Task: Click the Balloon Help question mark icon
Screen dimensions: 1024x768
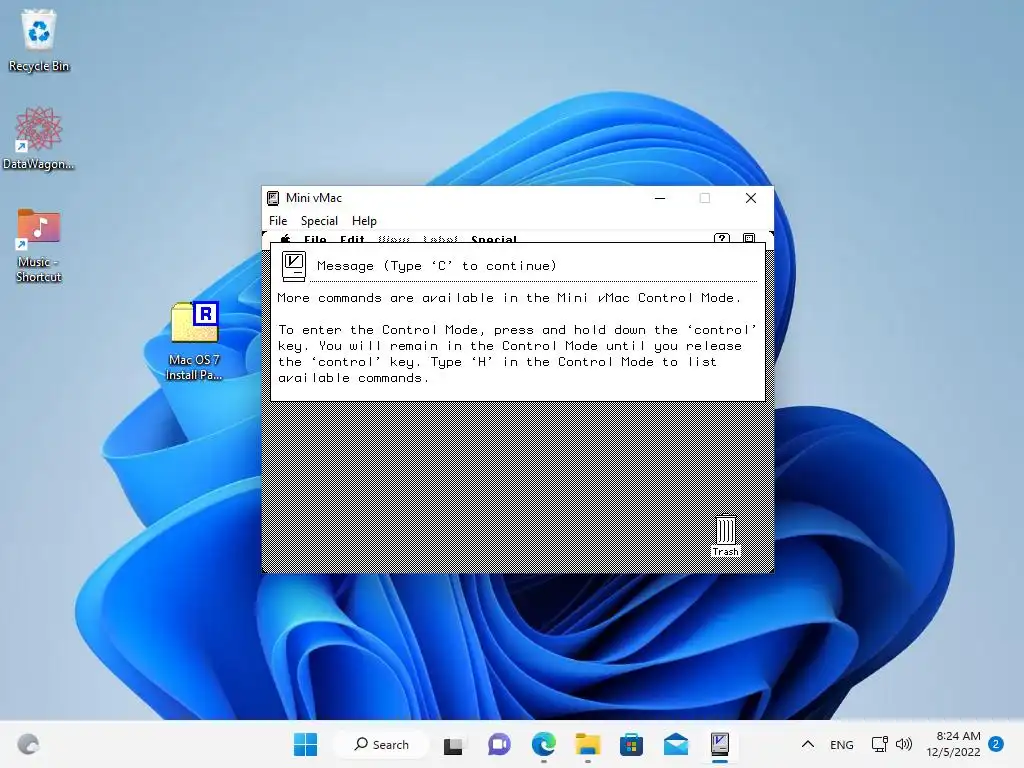Action: 722,238
